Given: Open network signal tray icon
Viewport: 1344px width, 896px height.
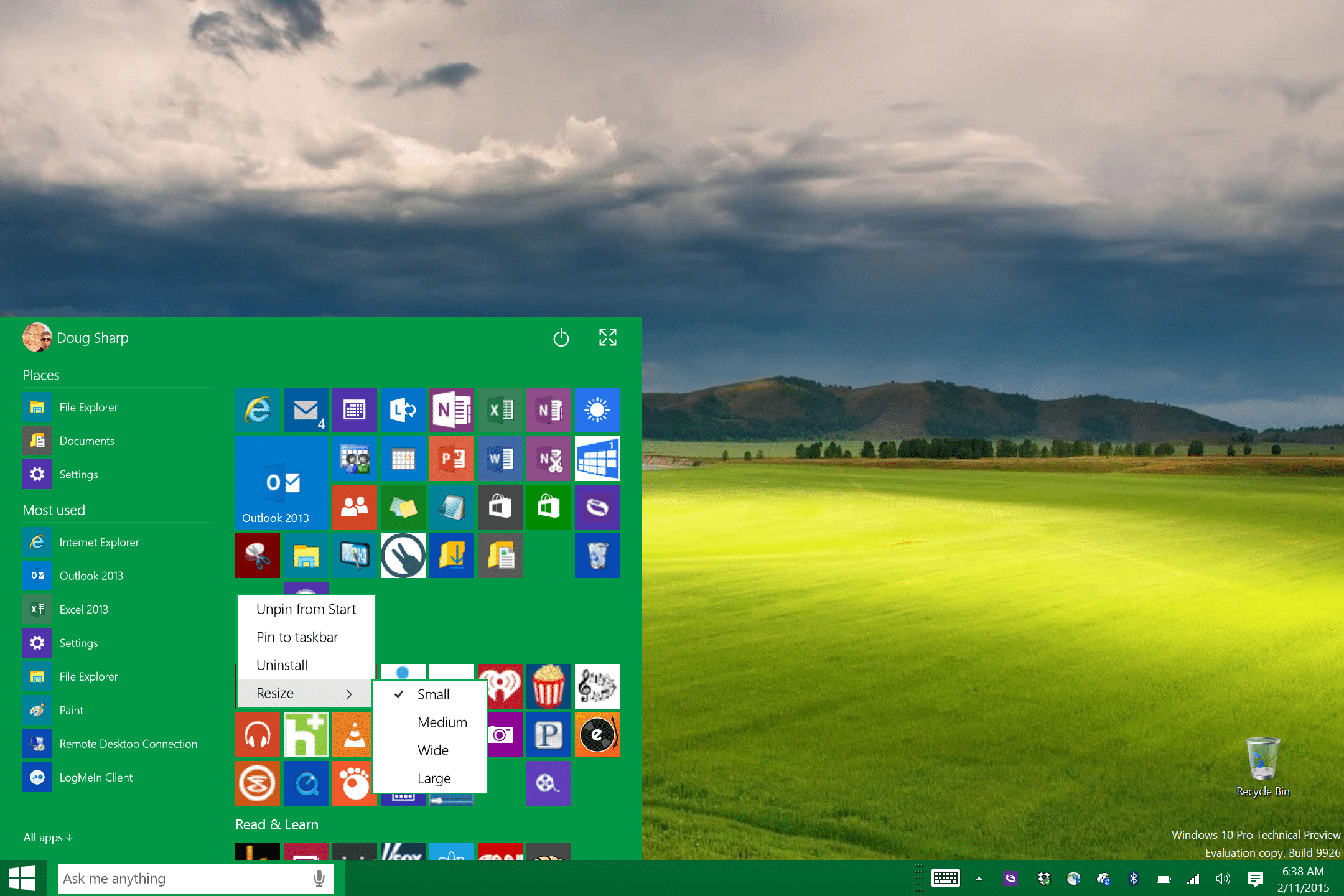Looking at the screenshot, I should coord(1193,879).
